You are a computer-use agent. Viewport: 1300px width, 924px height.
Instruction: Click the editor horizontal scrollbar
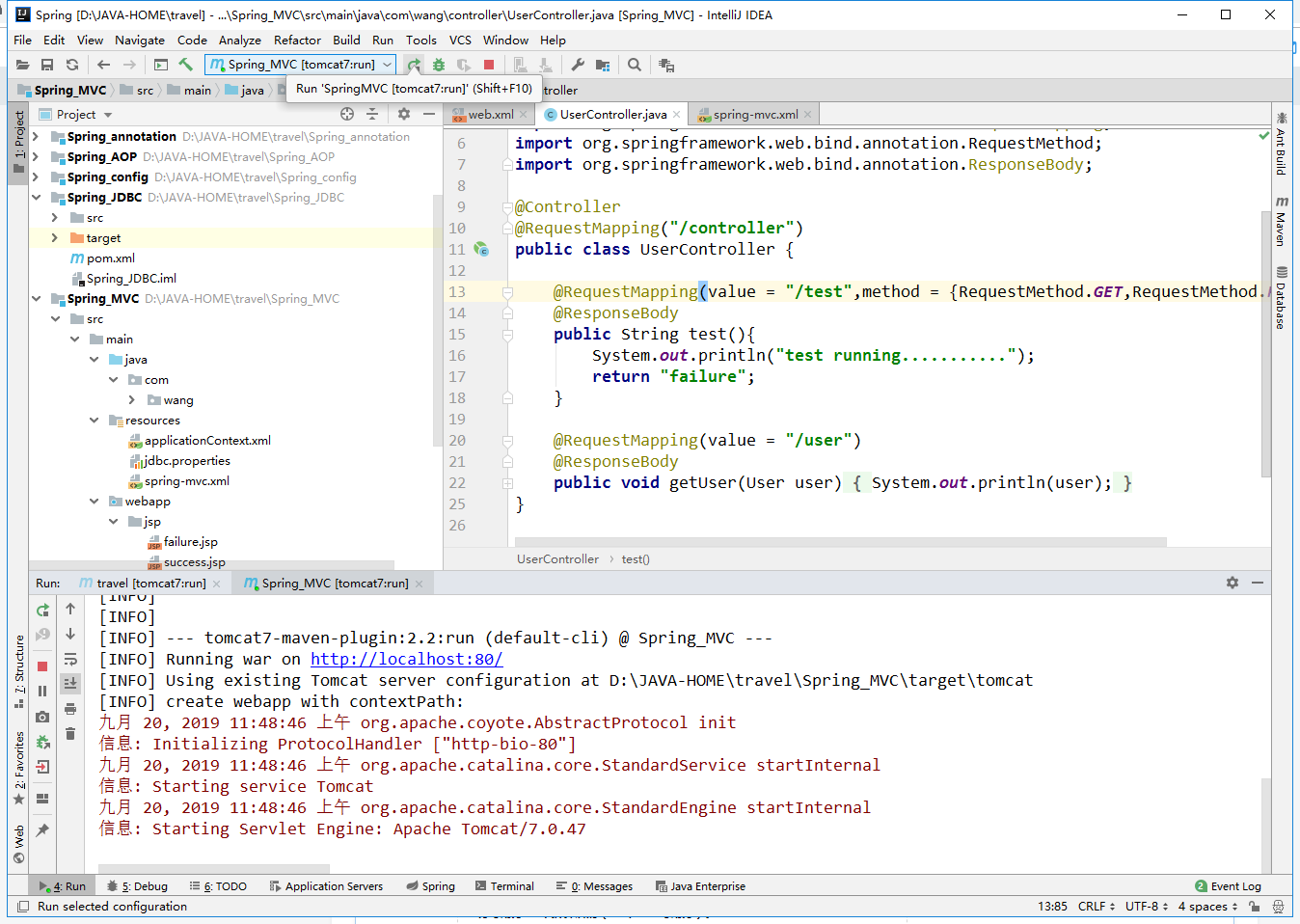pyautogui.click(x=840, y=542)
